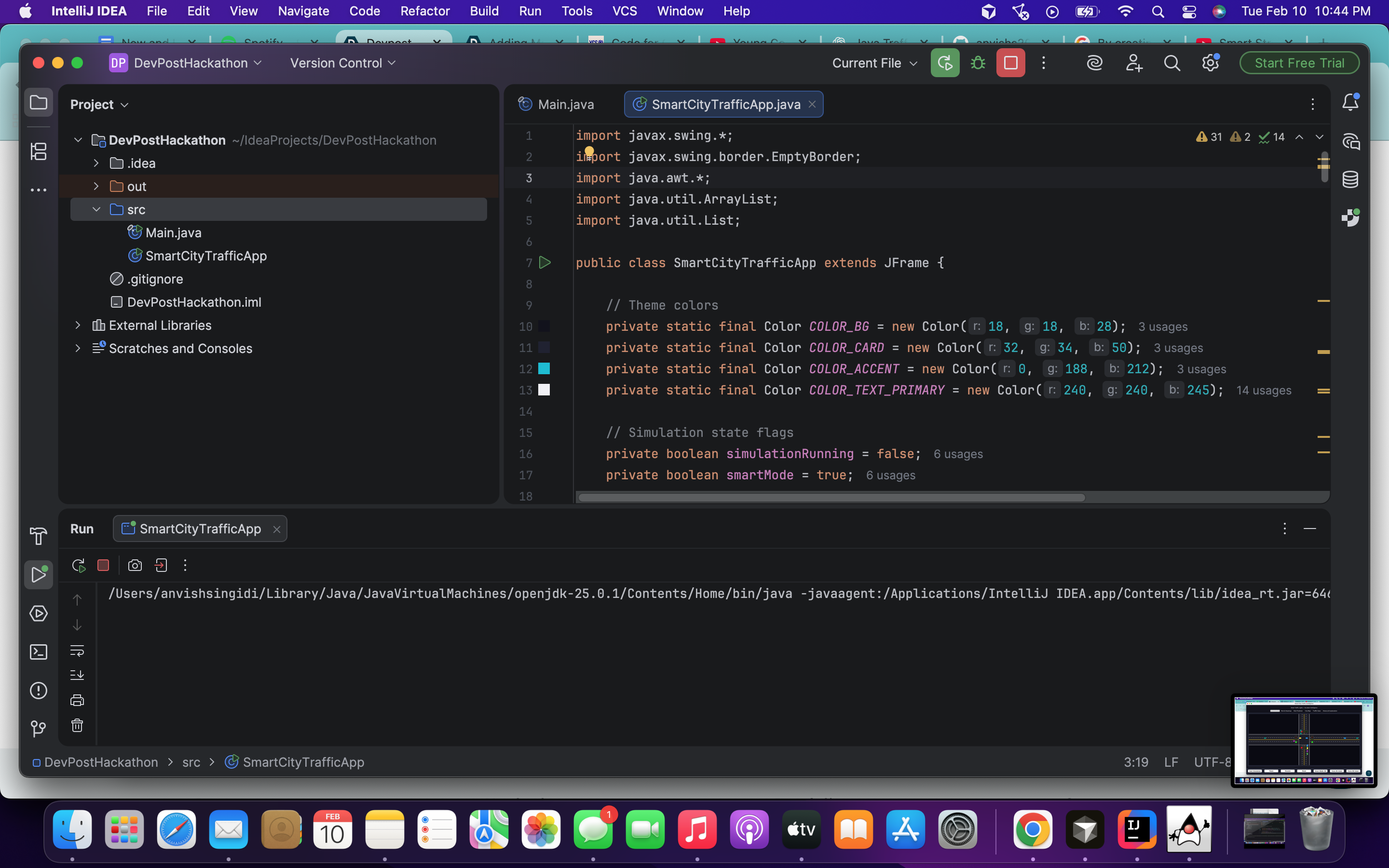Image resolution: width=1389 pixels, height=868 pixels.
Task: Open the Problems tool window
Action: pos(39,690)
